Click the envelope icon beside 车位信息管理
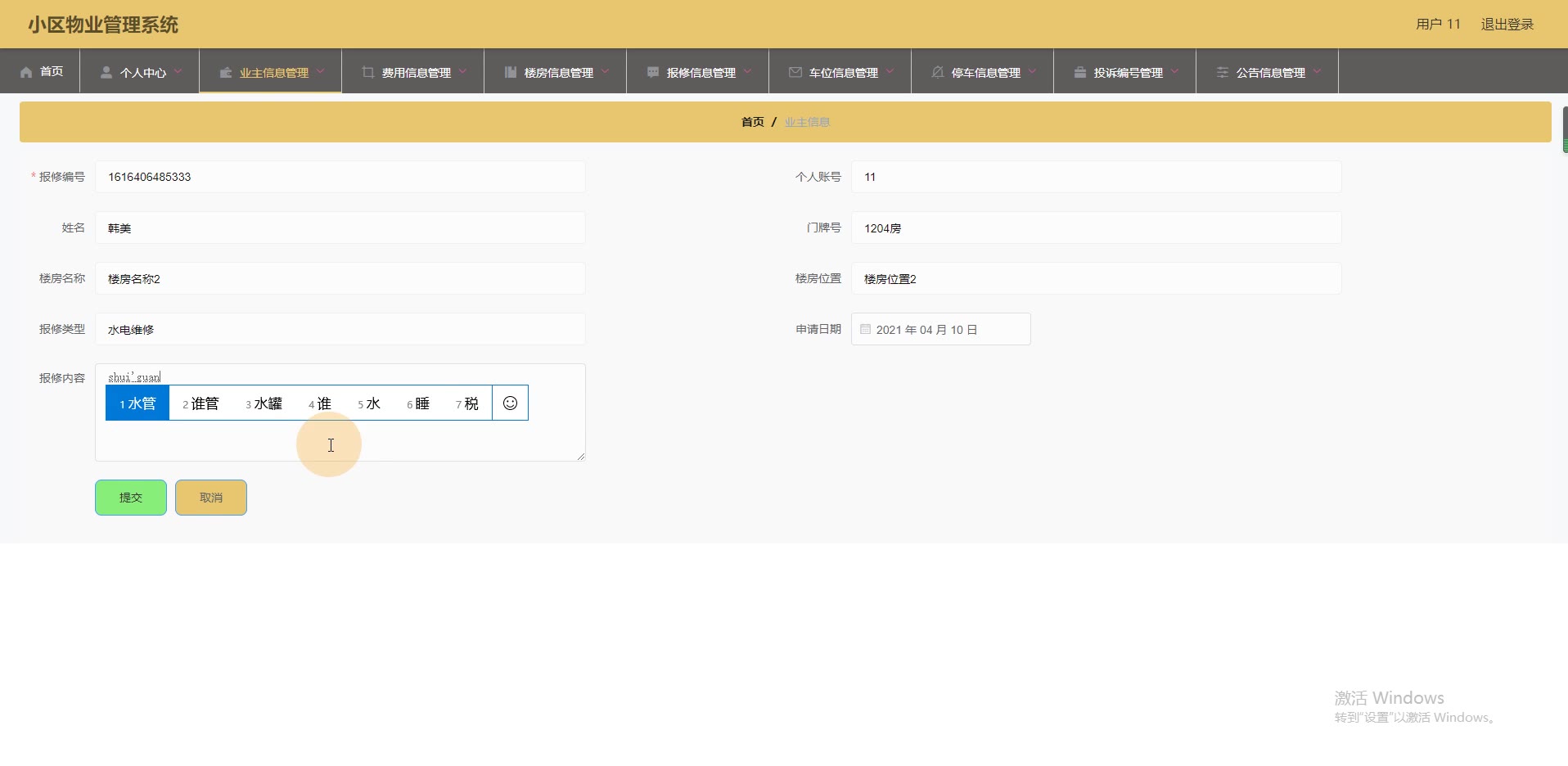 click(795, 72)
